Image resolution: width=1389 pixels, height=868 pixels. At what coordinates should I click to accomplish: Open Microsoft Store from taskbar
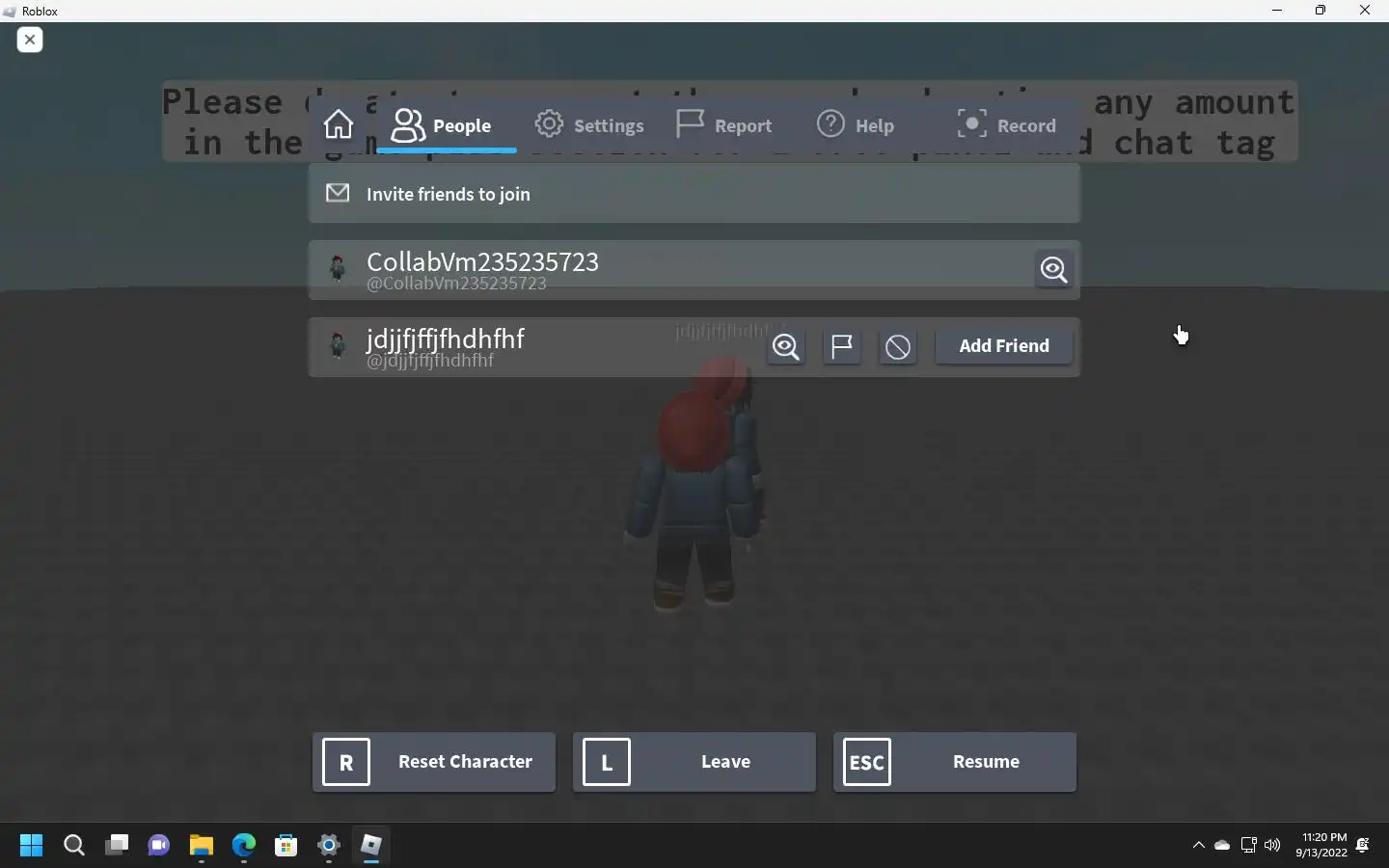coord(286,846)
